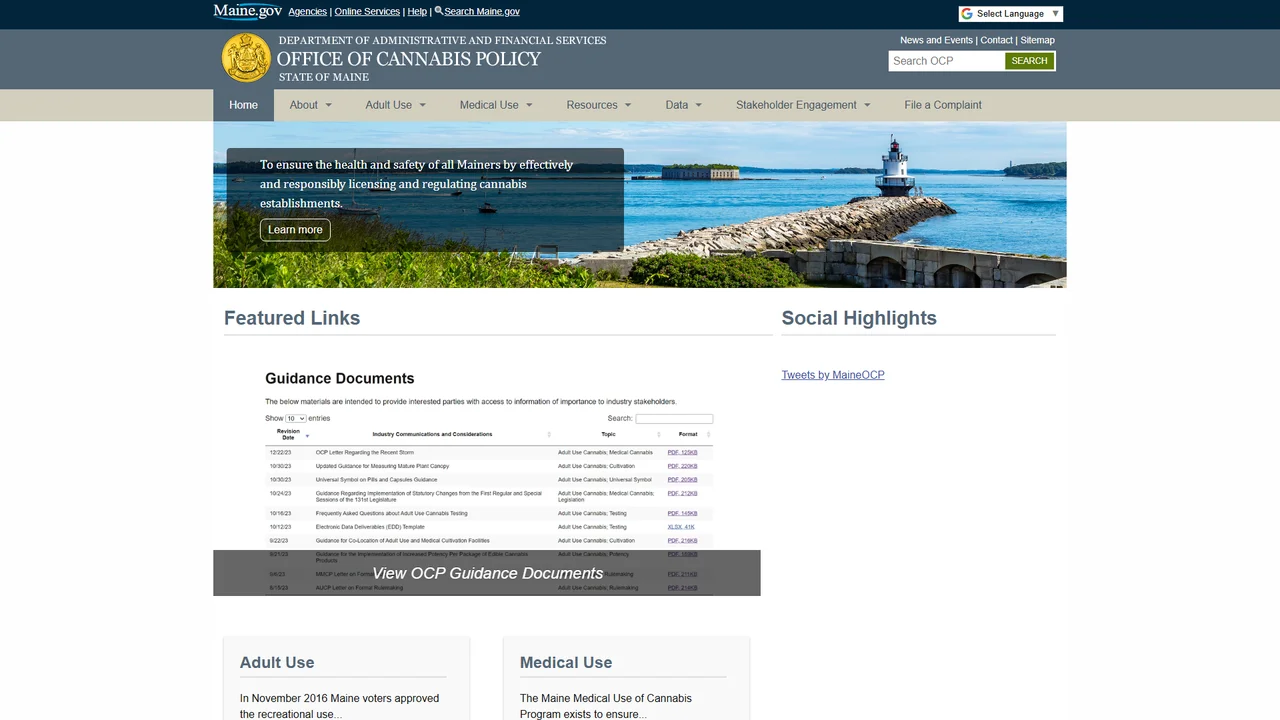This screenshot has height=720, width=1280.
Task: Open the Contact link
Action: pos(996,40)
